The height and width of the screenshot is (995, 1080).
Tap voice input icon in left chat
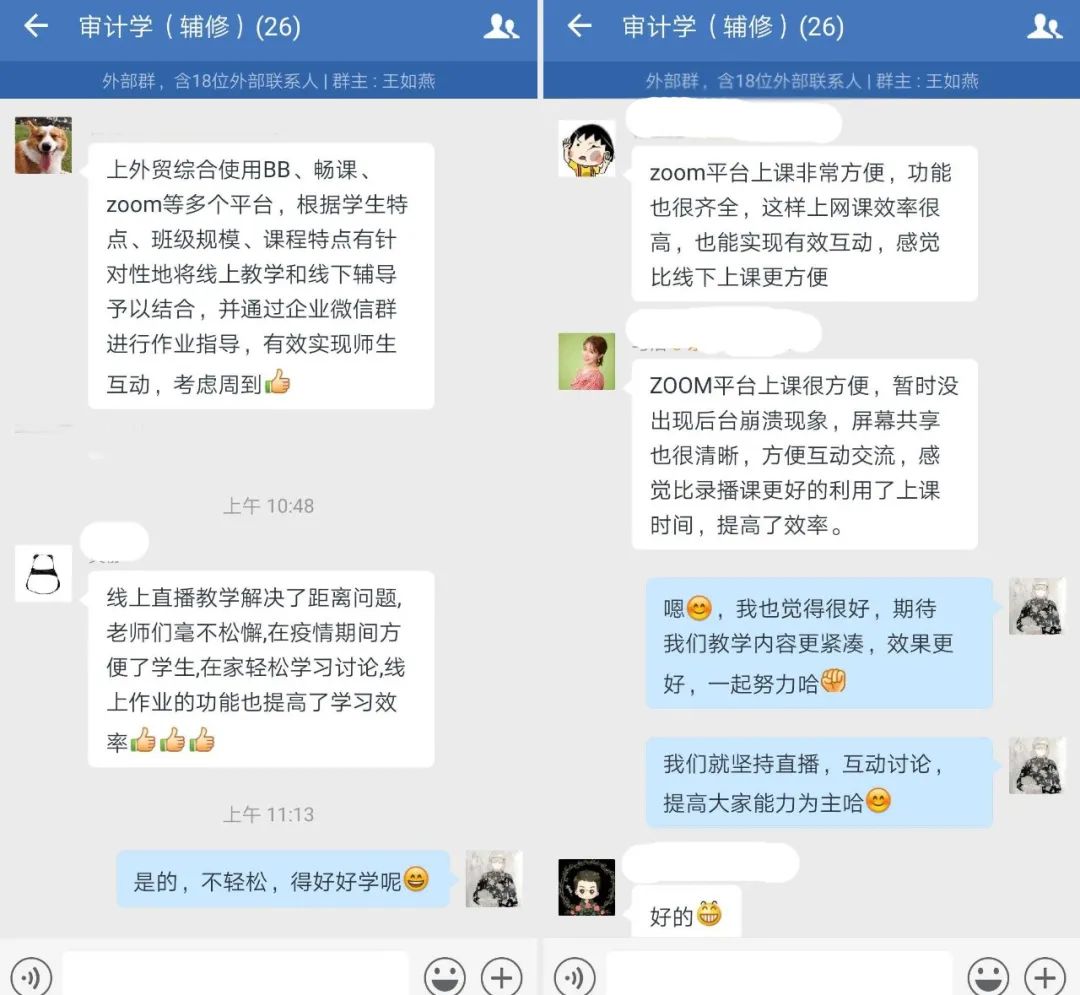click(x=31, y=976)
